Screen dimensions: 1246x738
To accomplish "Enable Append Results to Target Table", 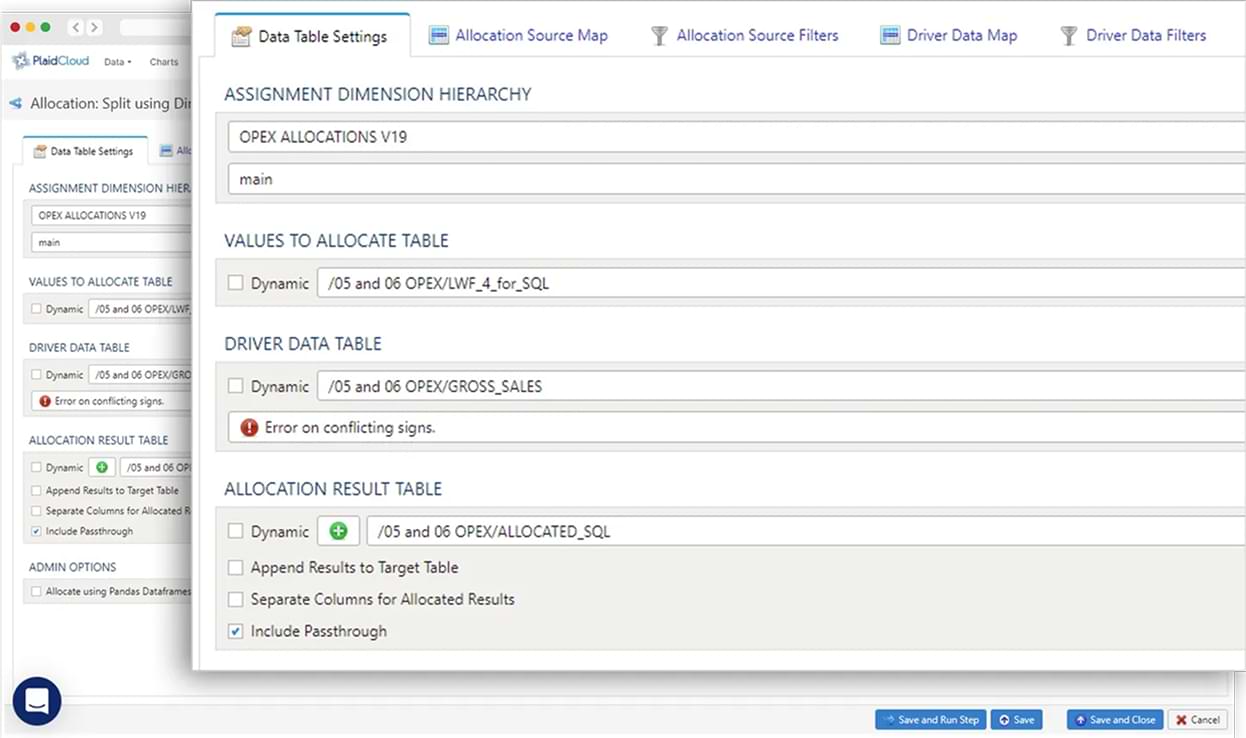I will (x=236, y=567).
